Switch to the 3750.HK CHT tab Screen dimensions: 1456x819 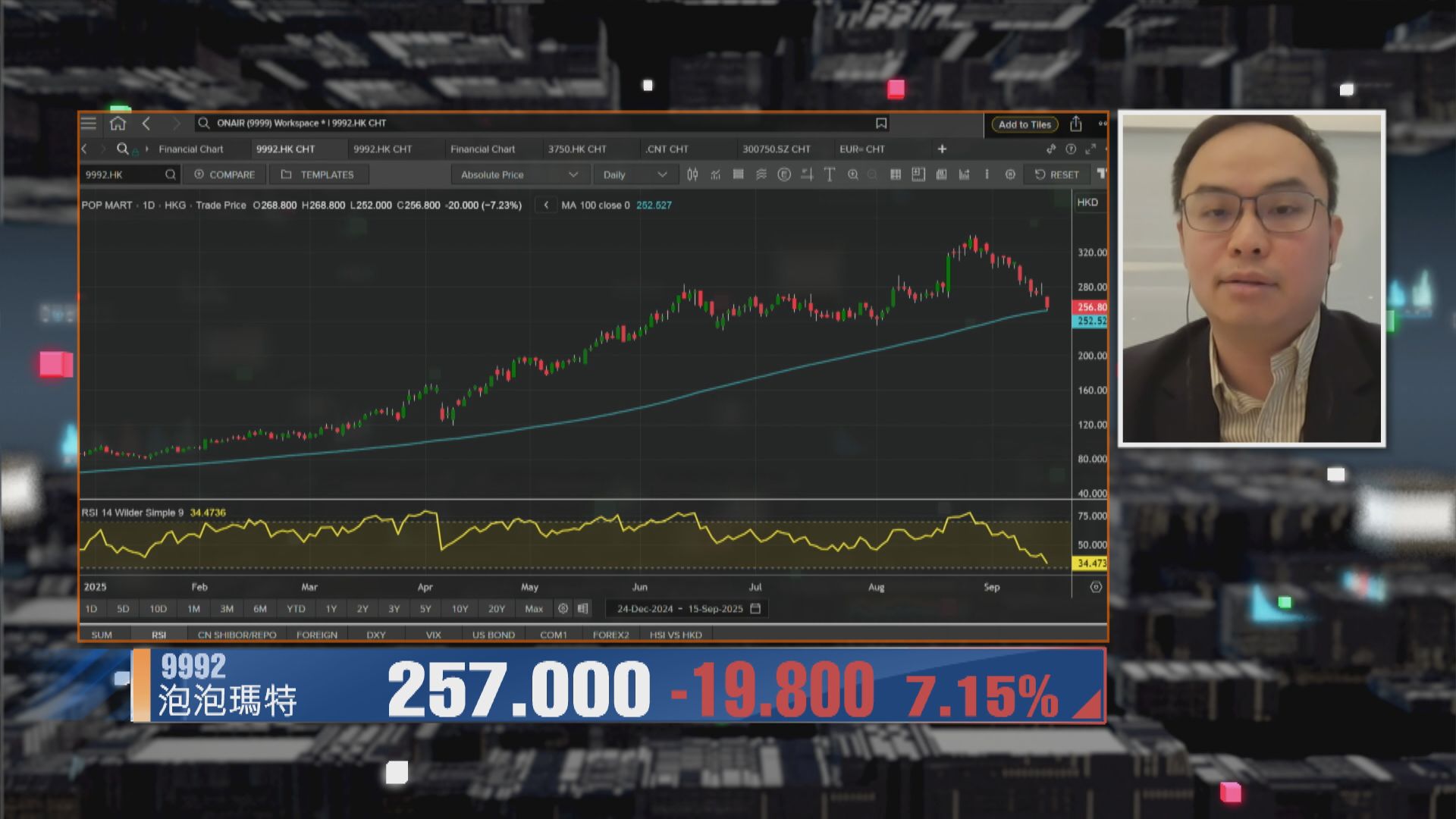tap(577, 149)
